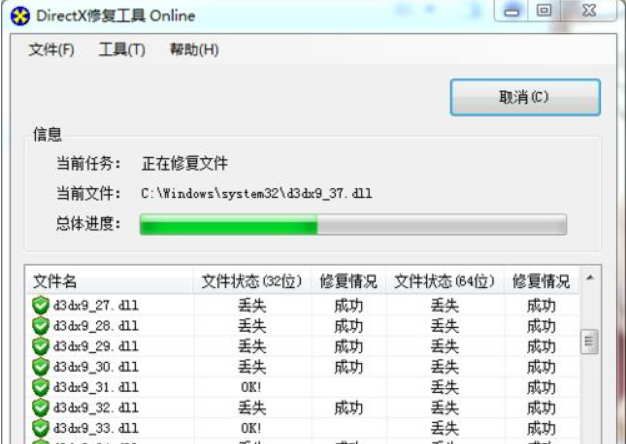Click the list vertical scrollbar thumb

point(589,341)
